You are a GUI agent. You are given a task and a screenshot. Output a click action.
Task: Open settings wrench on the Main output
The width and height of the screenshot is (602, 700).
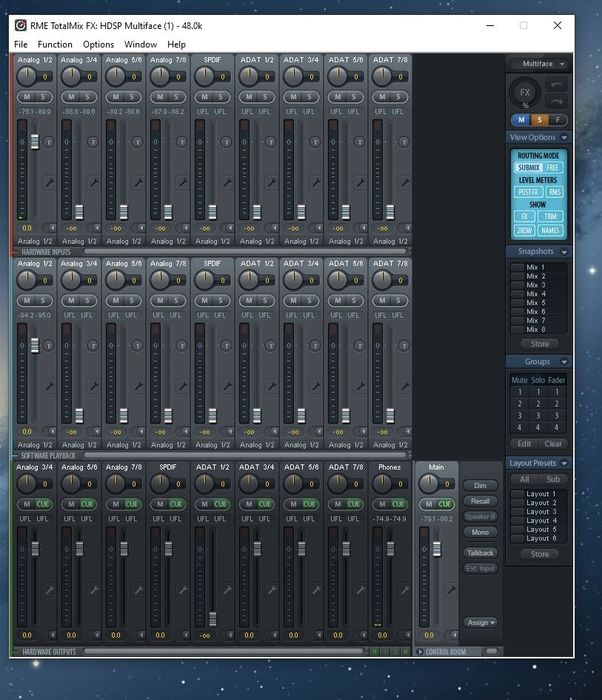[x=452, y=590]
